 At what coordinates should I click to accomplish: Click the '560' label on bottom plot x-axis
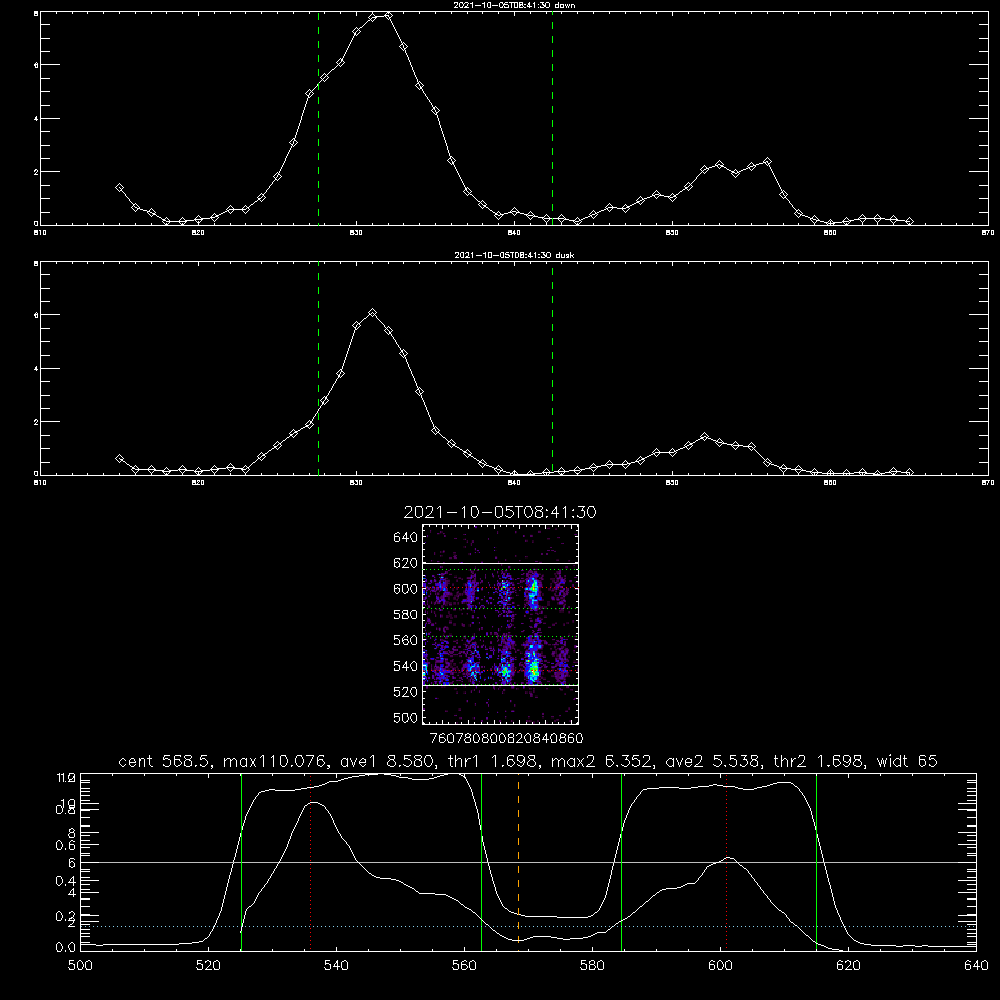tap(464, 966)
